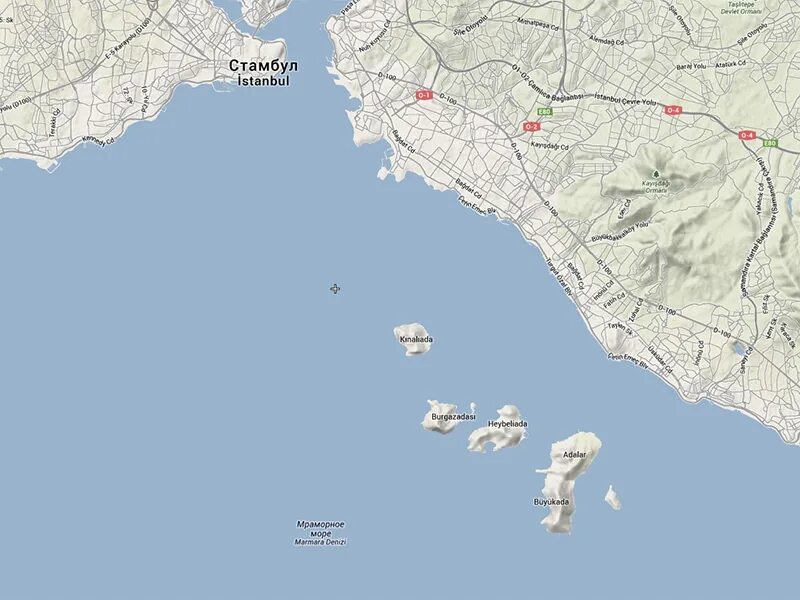The height and width of the screenshot is (600, 800).
Task: Select the Kınalıada island label
Action: 416,339
